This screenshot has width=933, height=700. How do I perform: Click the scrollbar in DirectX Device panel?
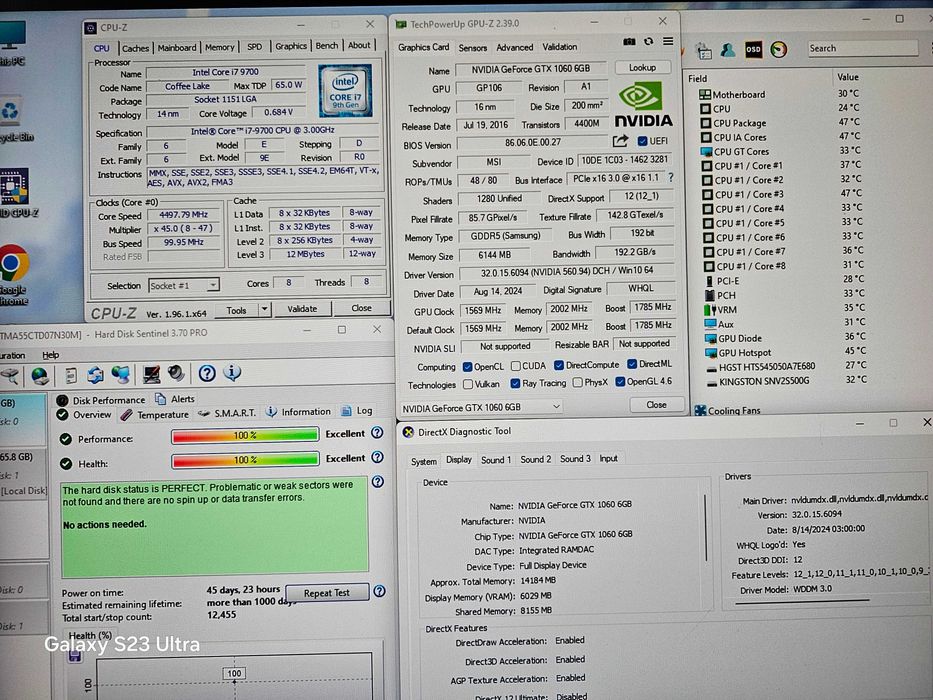click(x=706, y=527)
